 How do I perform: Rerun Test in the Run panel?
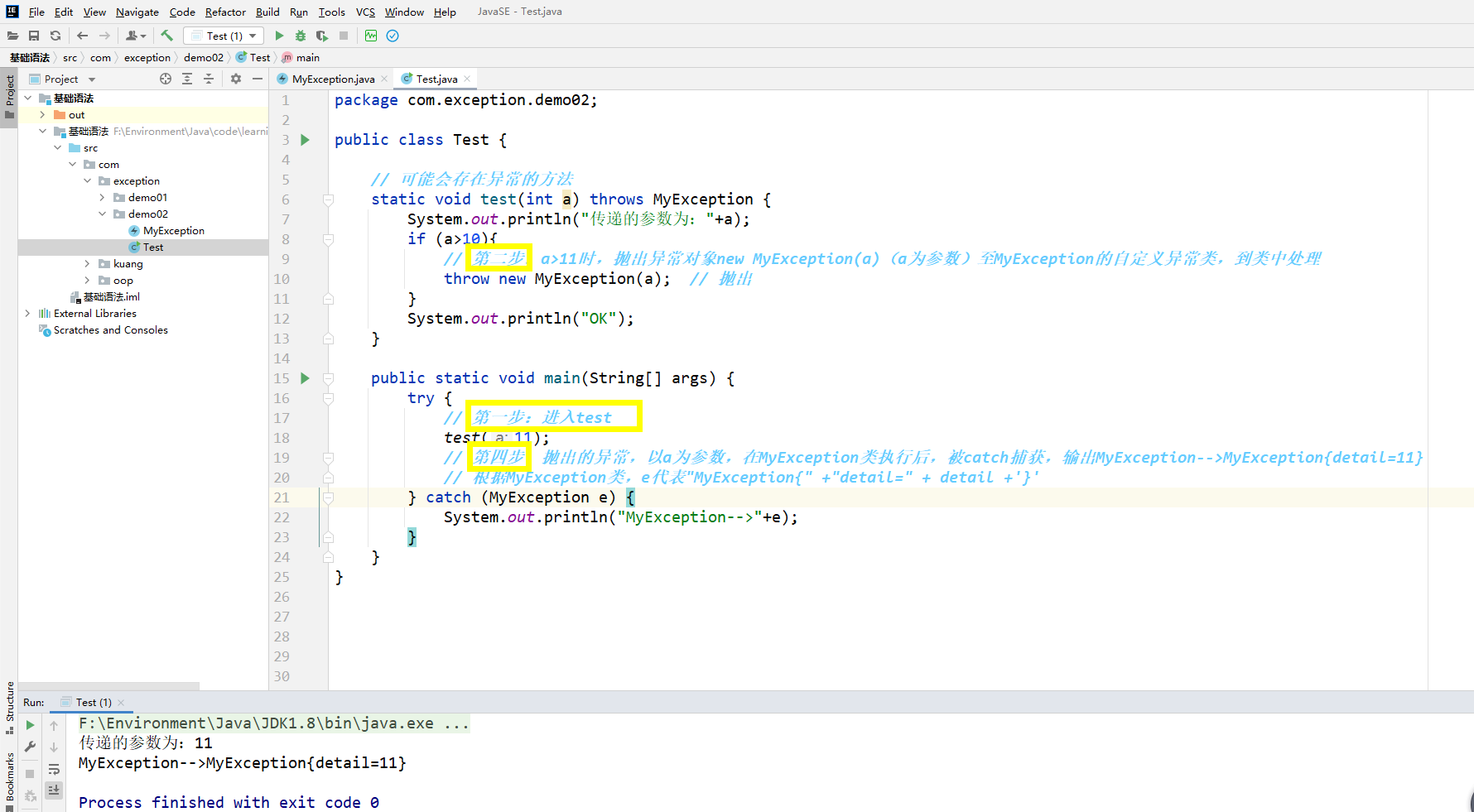(31, 725)
